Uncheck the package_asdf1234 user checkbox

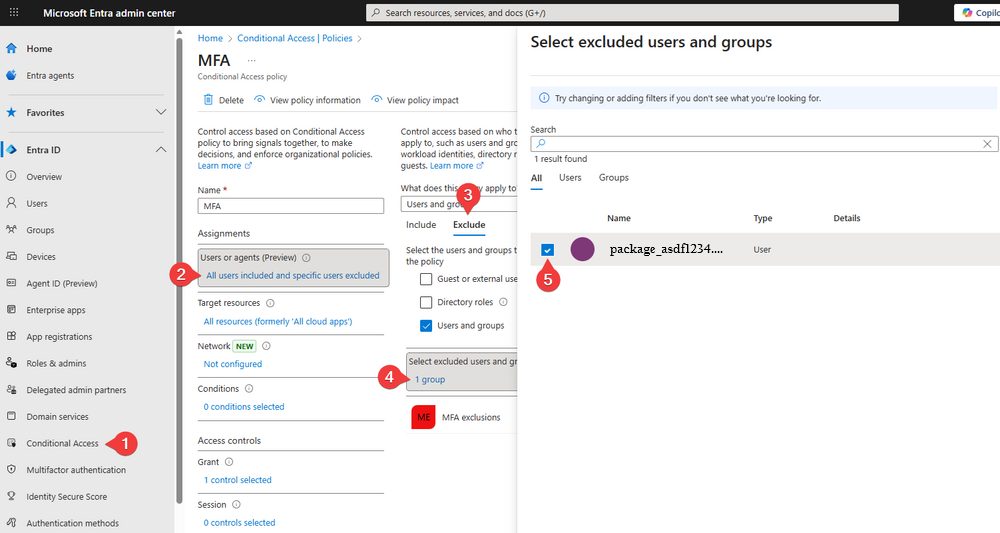click(547, 250)
